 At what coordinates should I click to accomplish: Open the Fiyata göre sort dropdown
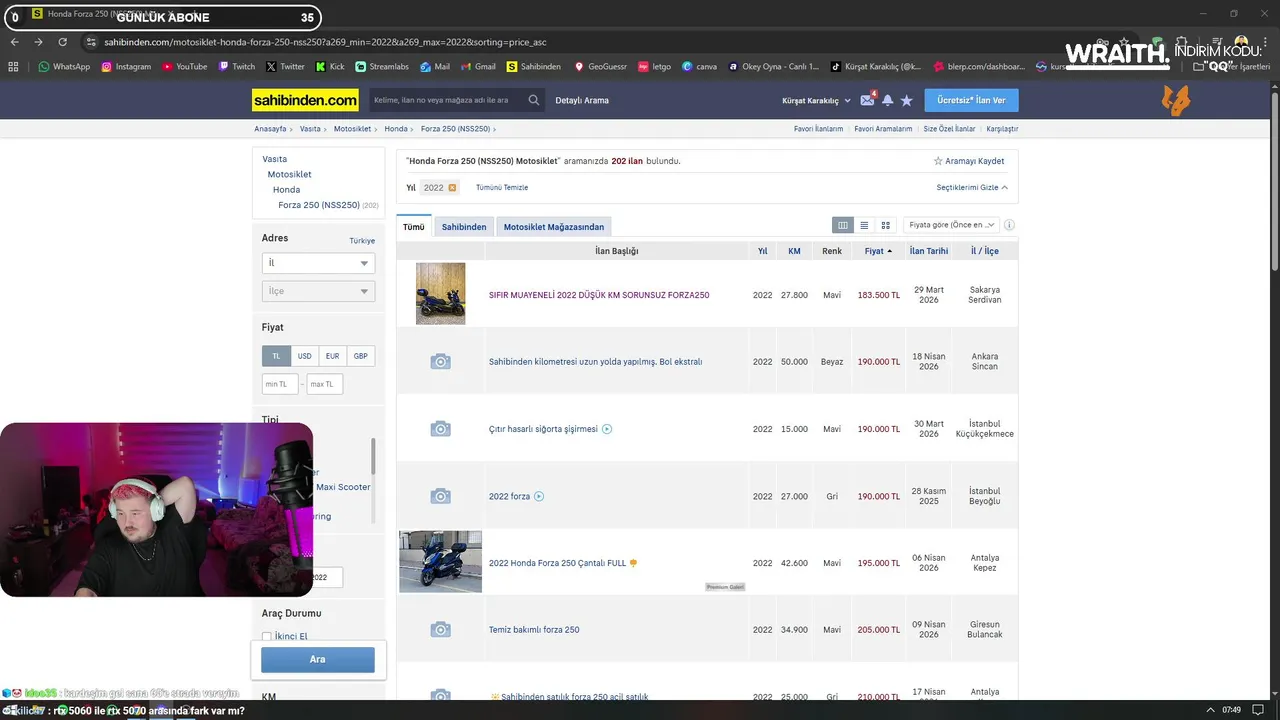point(951,225)
